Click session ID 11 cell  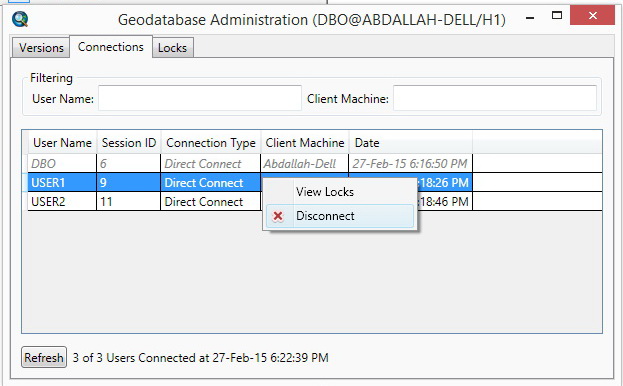[x=128, y=202]
